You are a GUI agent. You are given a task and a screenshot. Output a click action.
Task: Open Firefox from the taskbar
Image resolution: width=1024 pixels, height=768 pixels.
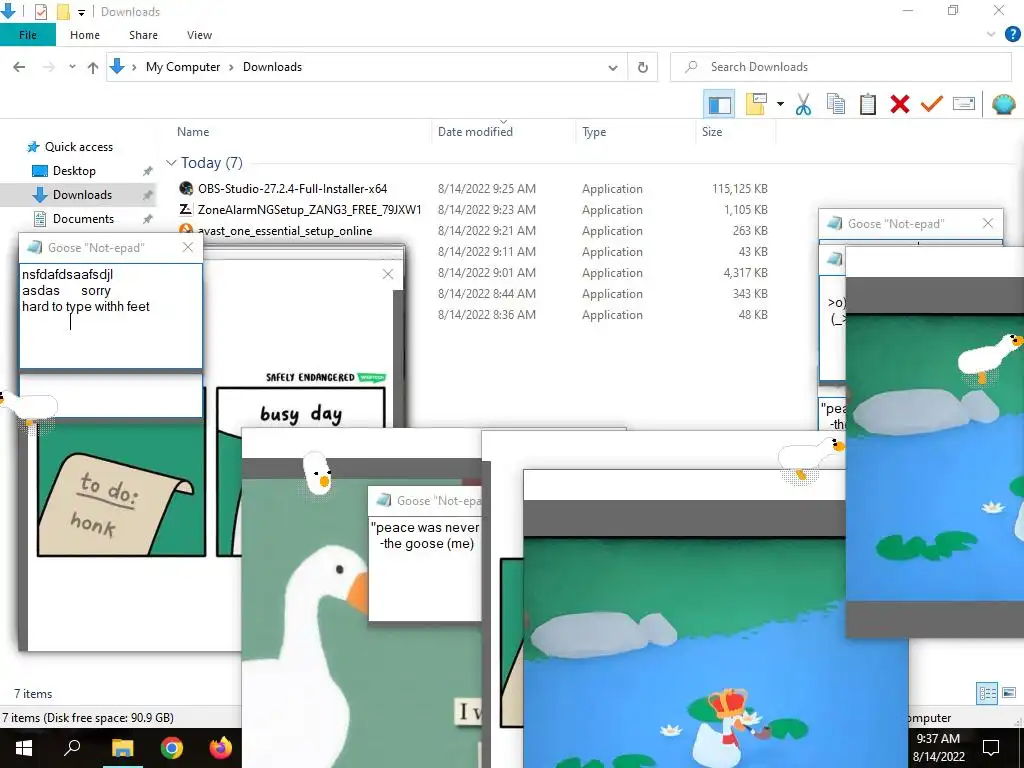pos(220,748)
